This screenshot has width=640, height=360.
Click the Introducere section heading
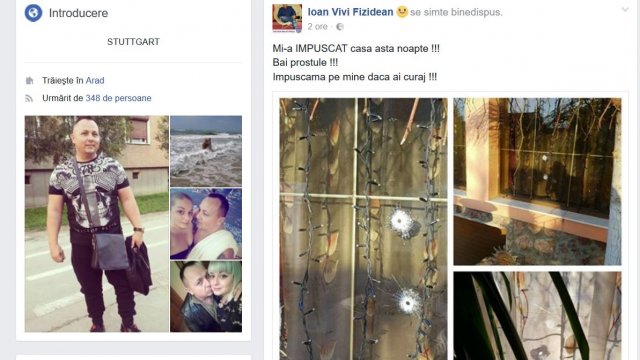click(x=78, y=13)
